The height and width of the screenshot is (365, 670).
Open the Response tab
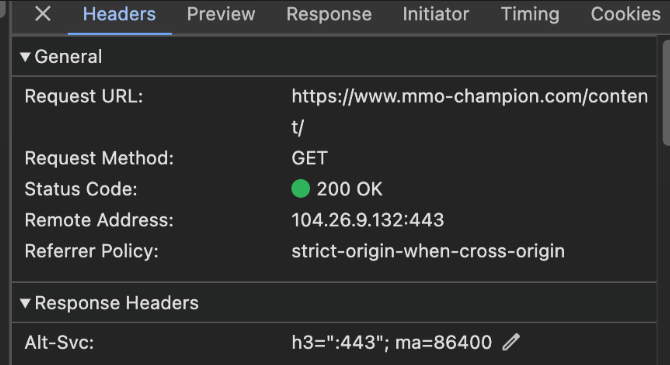coord(329,14)
